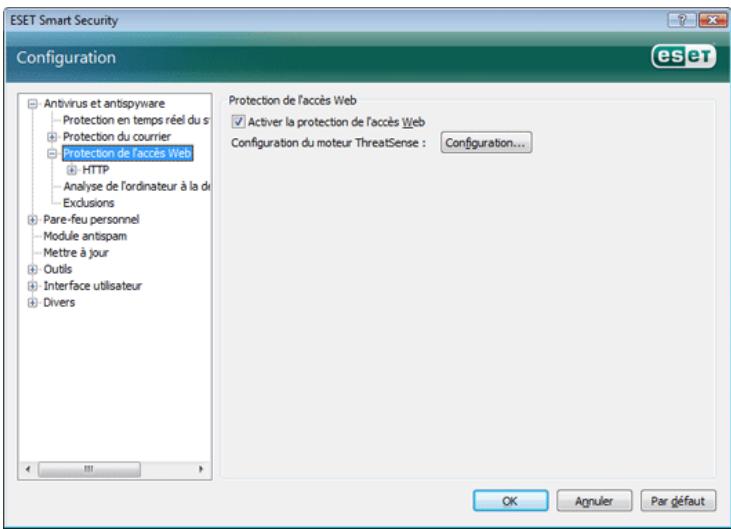Select the Exclusions tree item
The image size is (731, 529).
(x=89, y=203)
